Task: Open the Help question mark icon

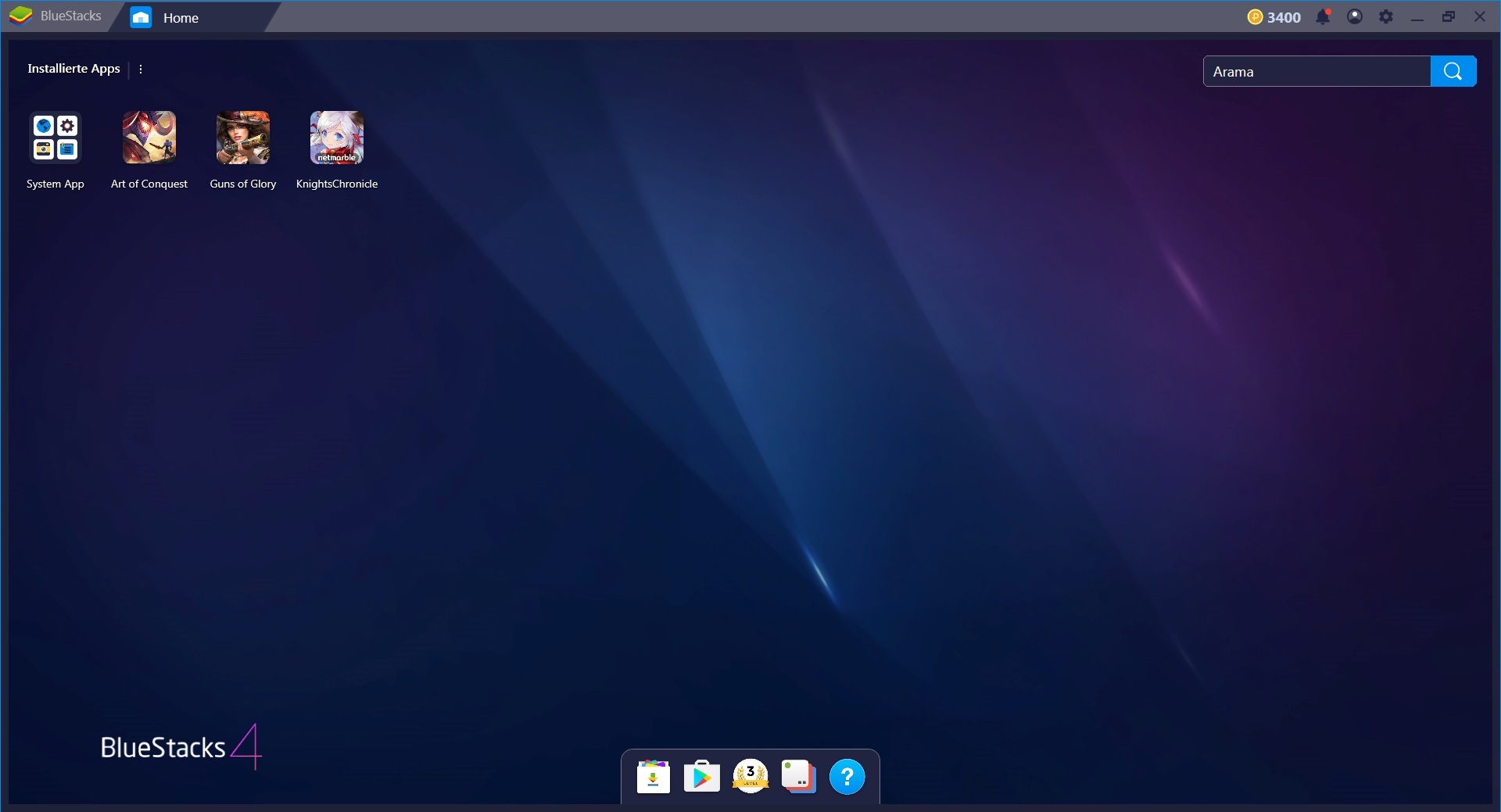Action: (847, 777)
